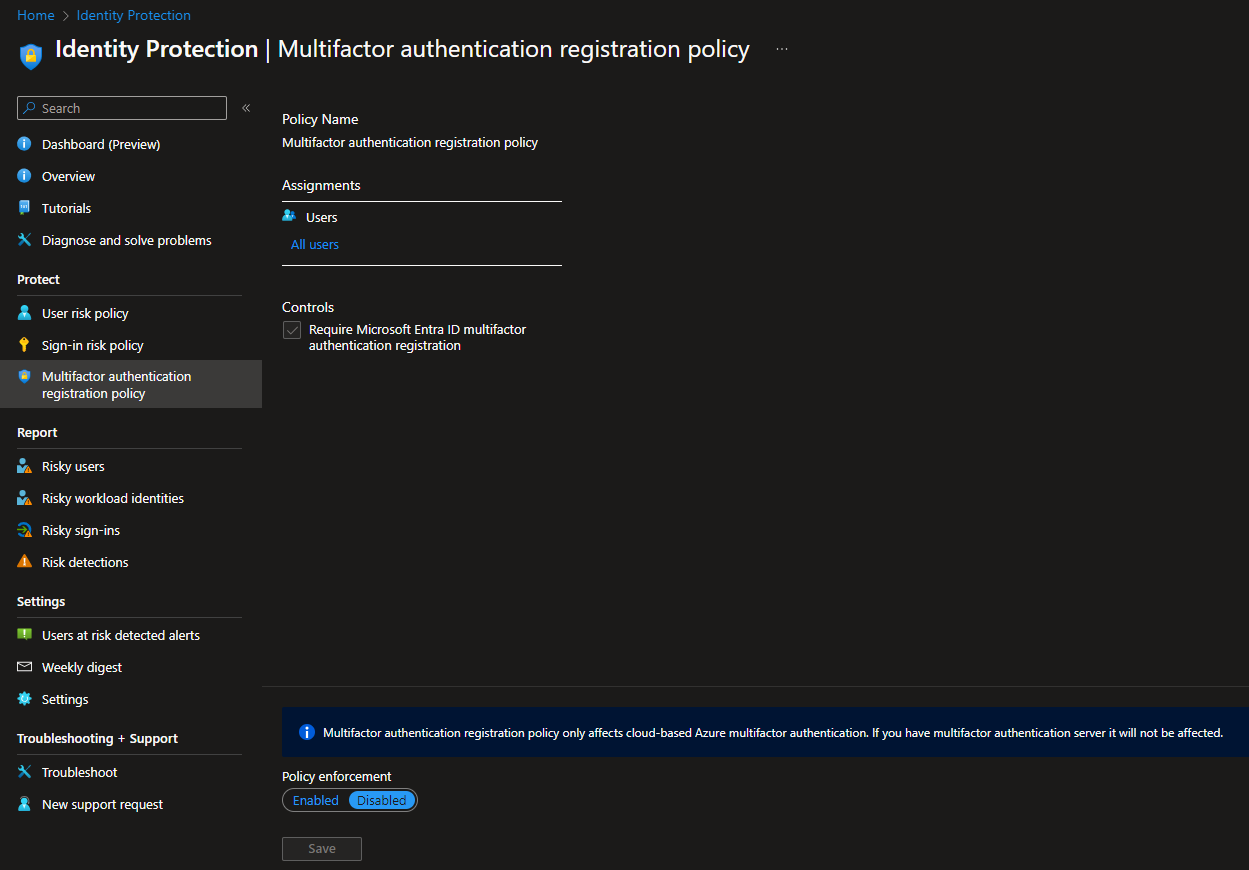Open the ellipsis more options menu
The width and height of the screenshot is (1249, 870).
pos(782,49)
